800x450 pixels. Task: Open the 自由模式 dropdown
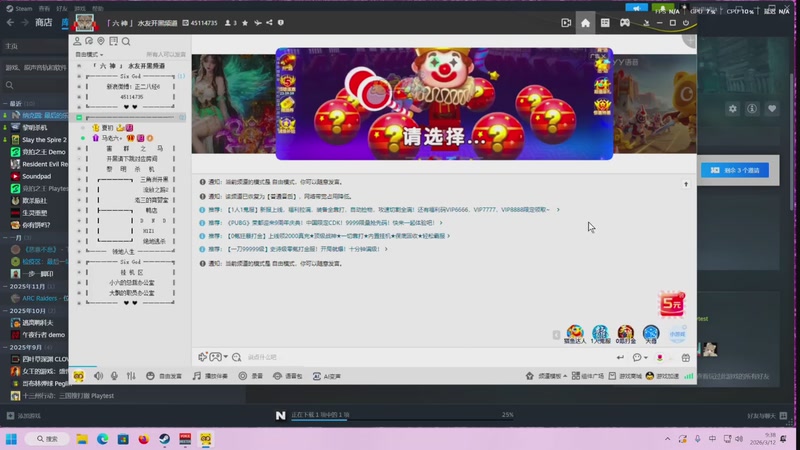pos(89,55)
